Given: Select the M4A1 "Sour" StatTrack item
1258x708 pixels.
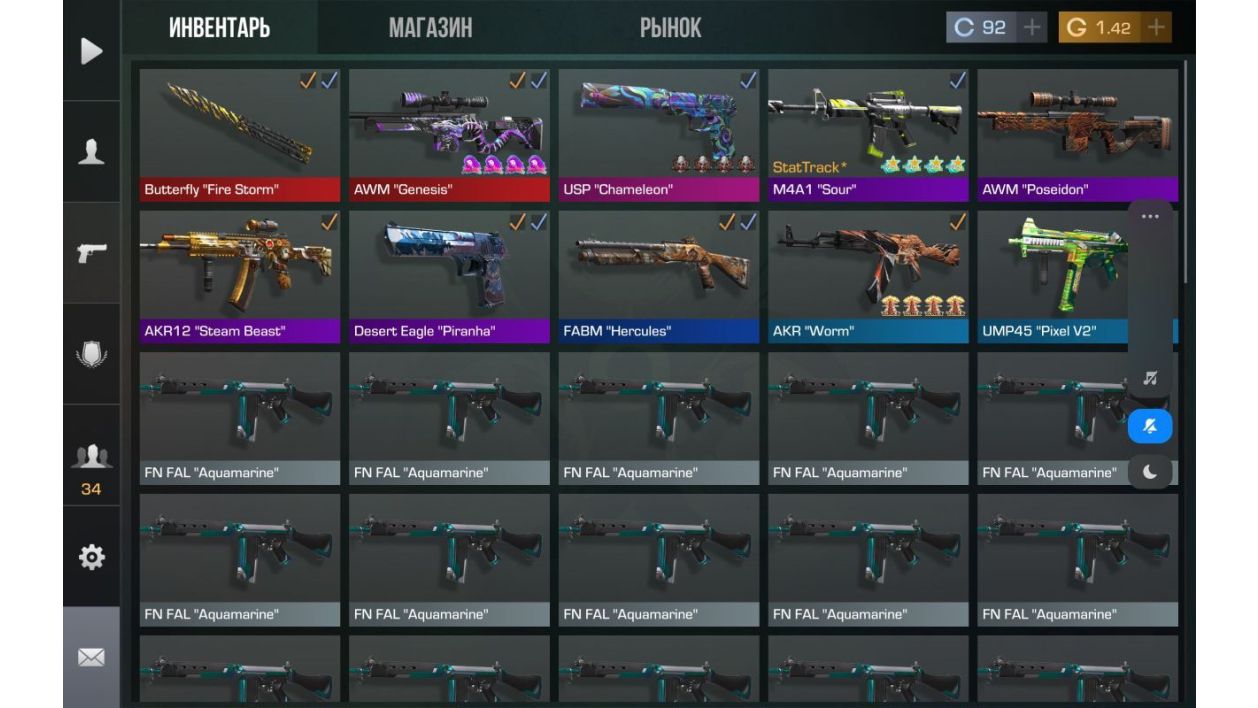Looking at the screenshot, I should coord(868,135).
